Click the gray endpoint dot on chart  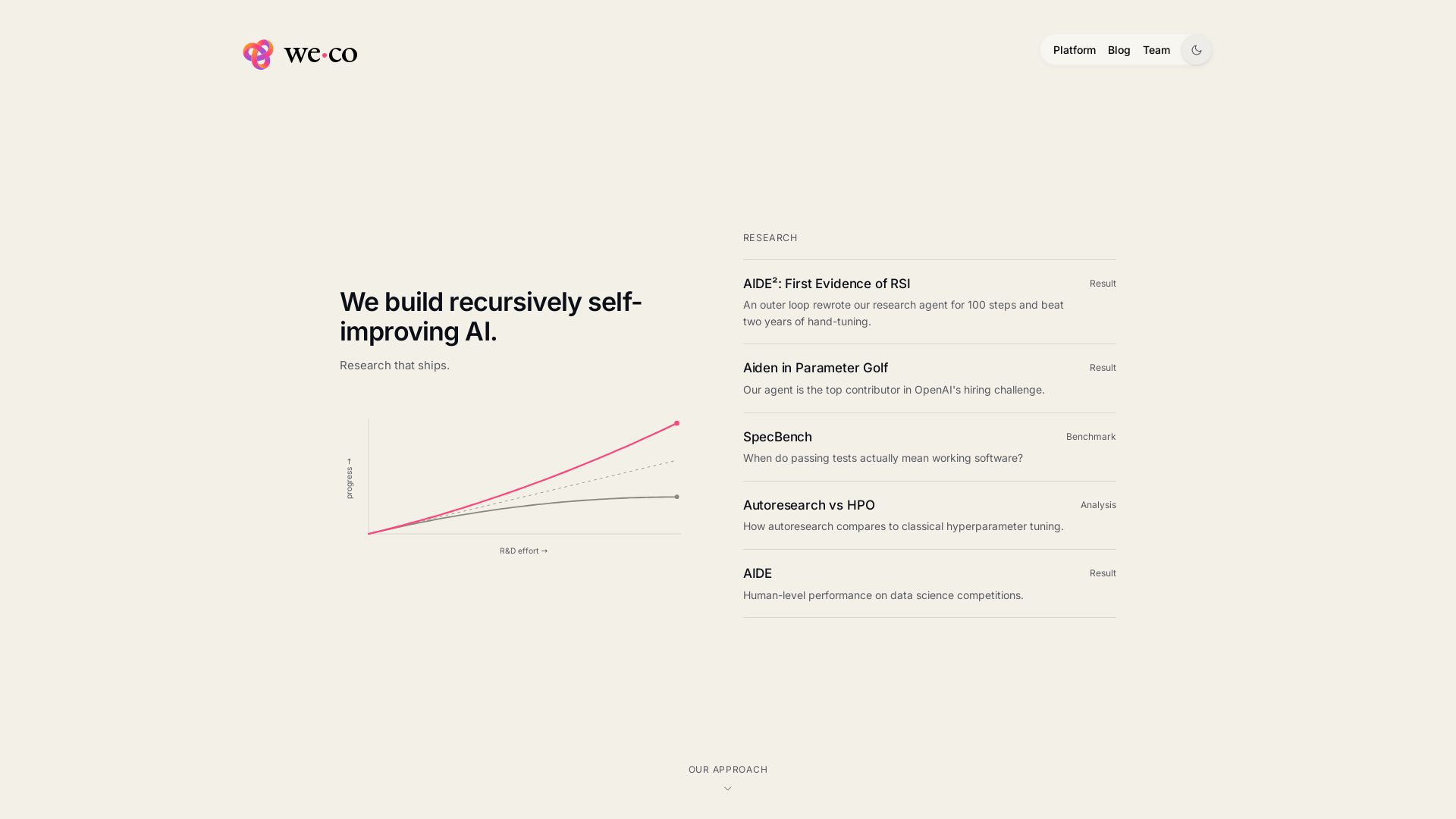677,497
